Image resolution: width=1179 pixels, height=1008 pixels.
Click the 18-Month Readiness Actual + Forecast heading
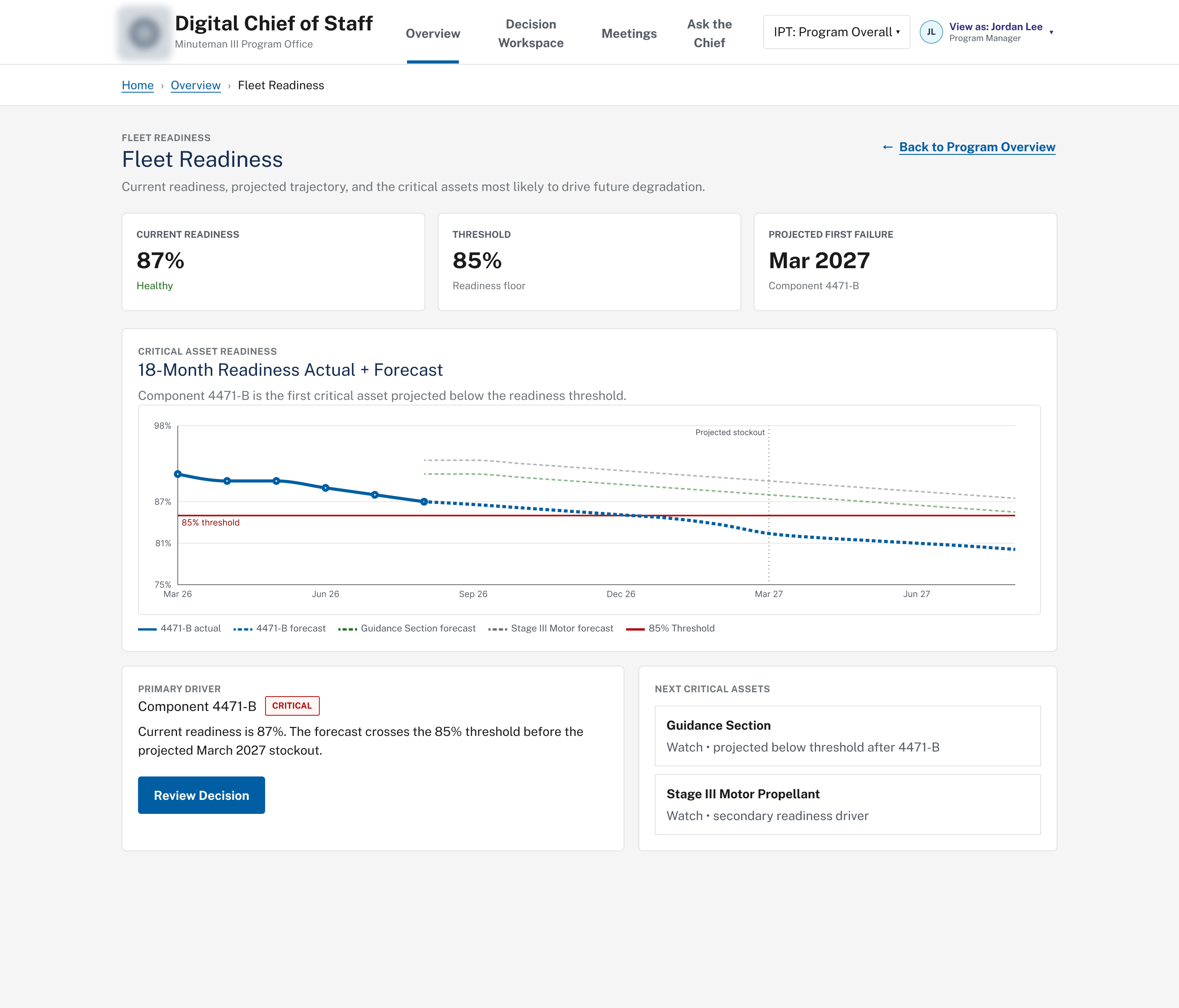[290, 370]
